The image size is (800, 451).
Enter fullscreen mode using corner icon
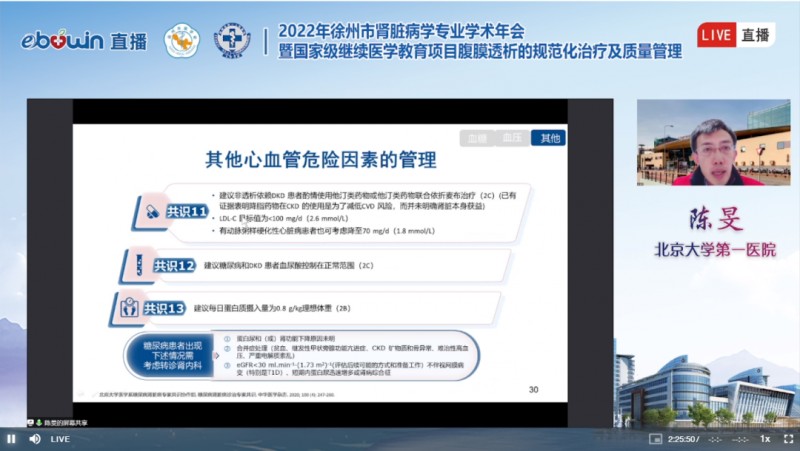pos(787,439)
